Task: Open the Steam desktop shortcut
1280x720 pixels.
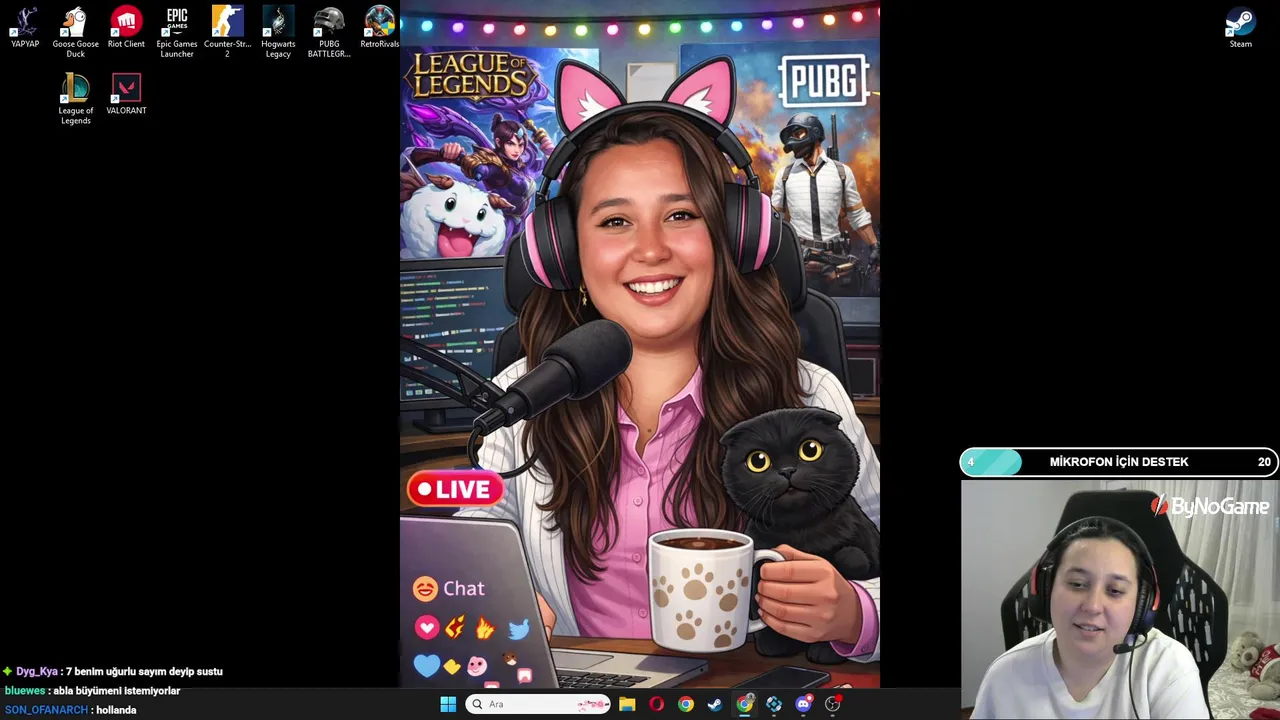Action: point(1240,28)
